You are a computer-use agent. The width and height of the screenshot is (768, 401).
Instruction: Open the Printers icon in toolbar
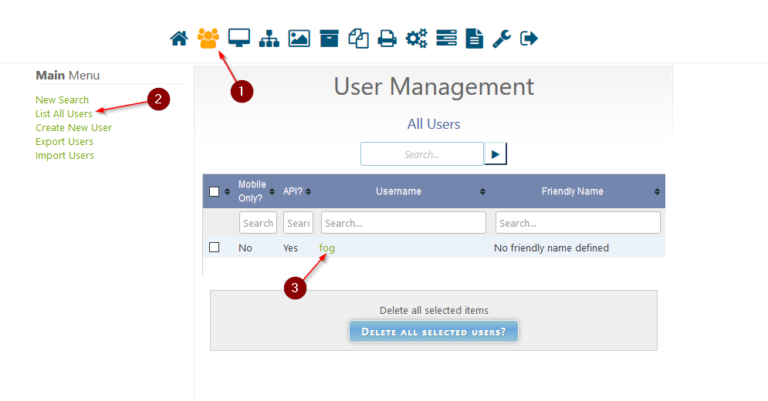pos(387,39)
